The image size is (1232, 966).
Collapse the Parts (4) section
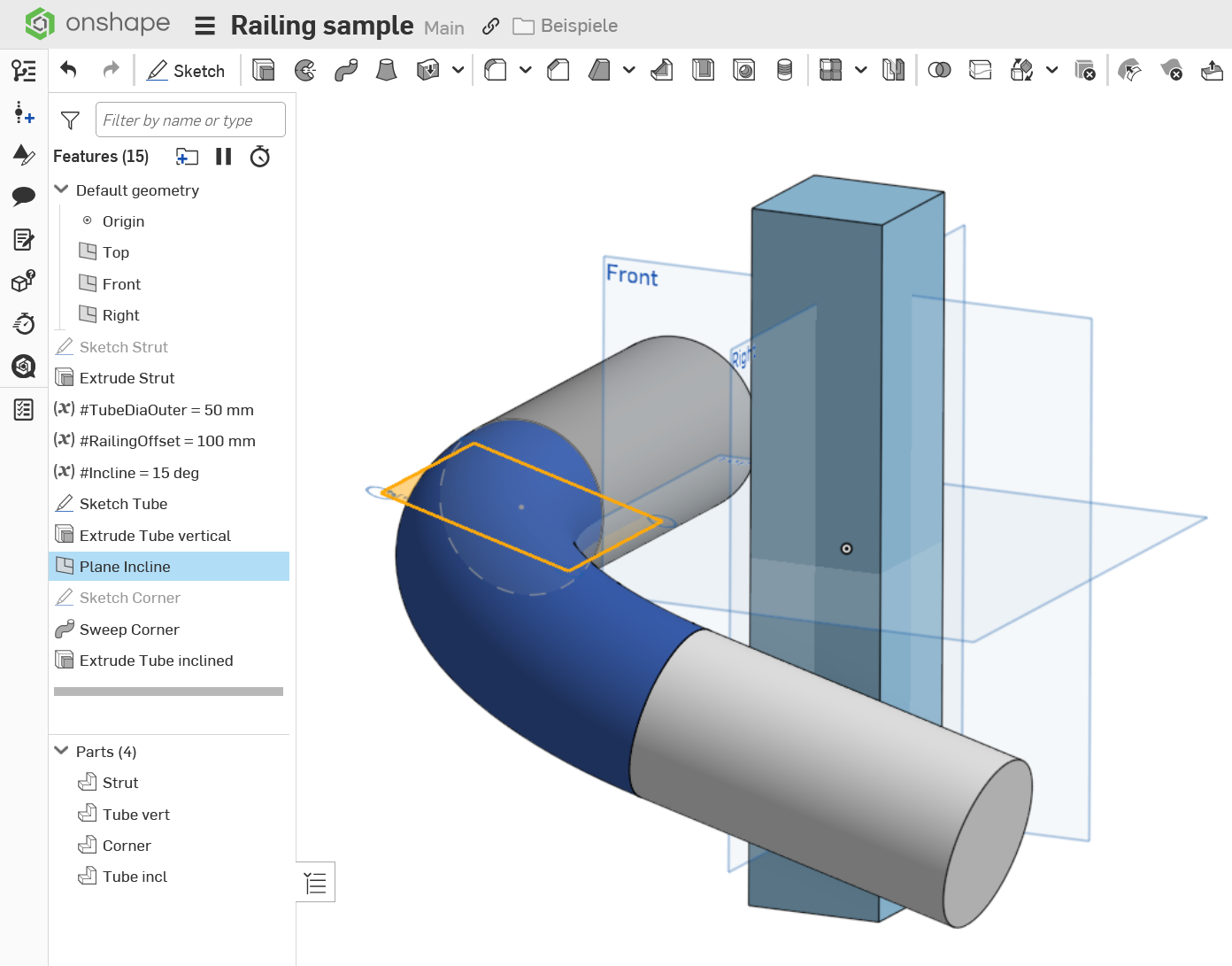pos(61,751)
